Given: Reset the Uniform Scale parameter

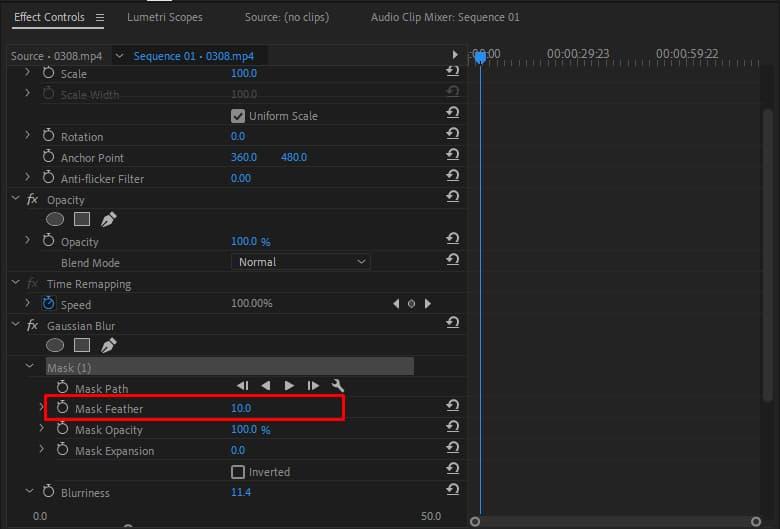Looking at the screenshot, I should point(453,113).
